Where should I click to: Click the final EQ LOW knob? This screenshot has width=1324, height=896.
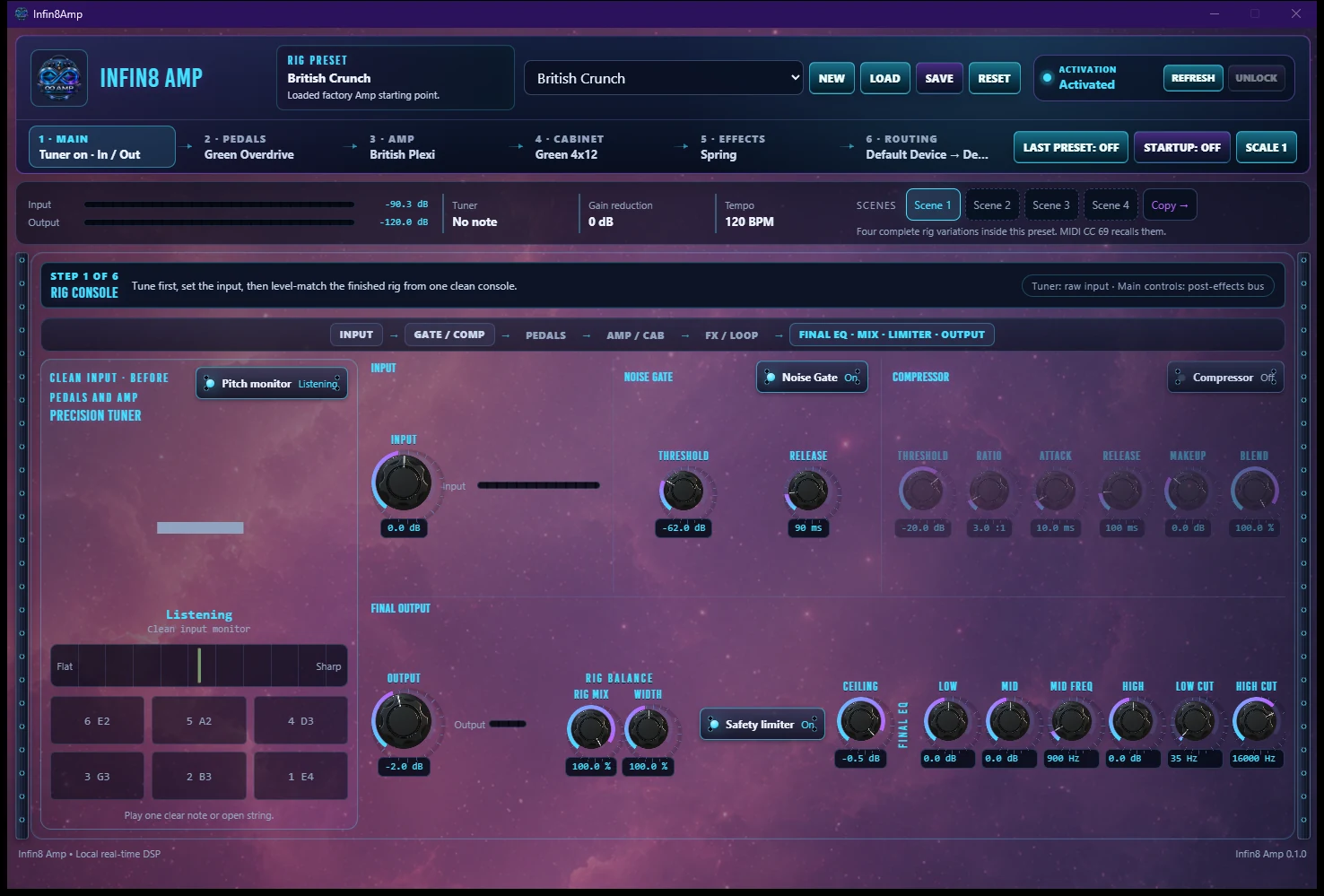[x=947, y=720]
